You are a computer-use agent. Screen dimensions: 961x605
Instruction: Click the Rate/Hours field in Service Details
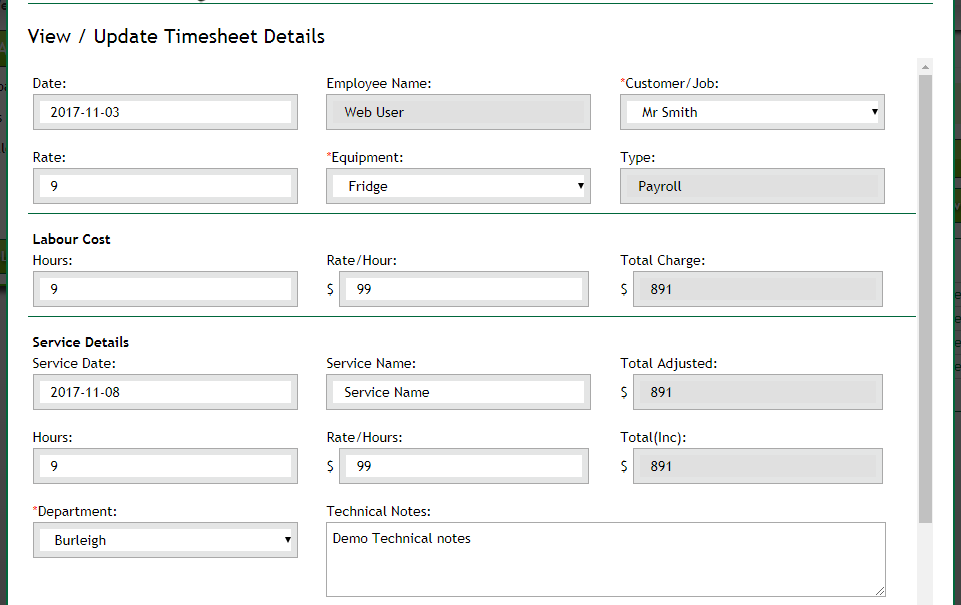(463, 466)
